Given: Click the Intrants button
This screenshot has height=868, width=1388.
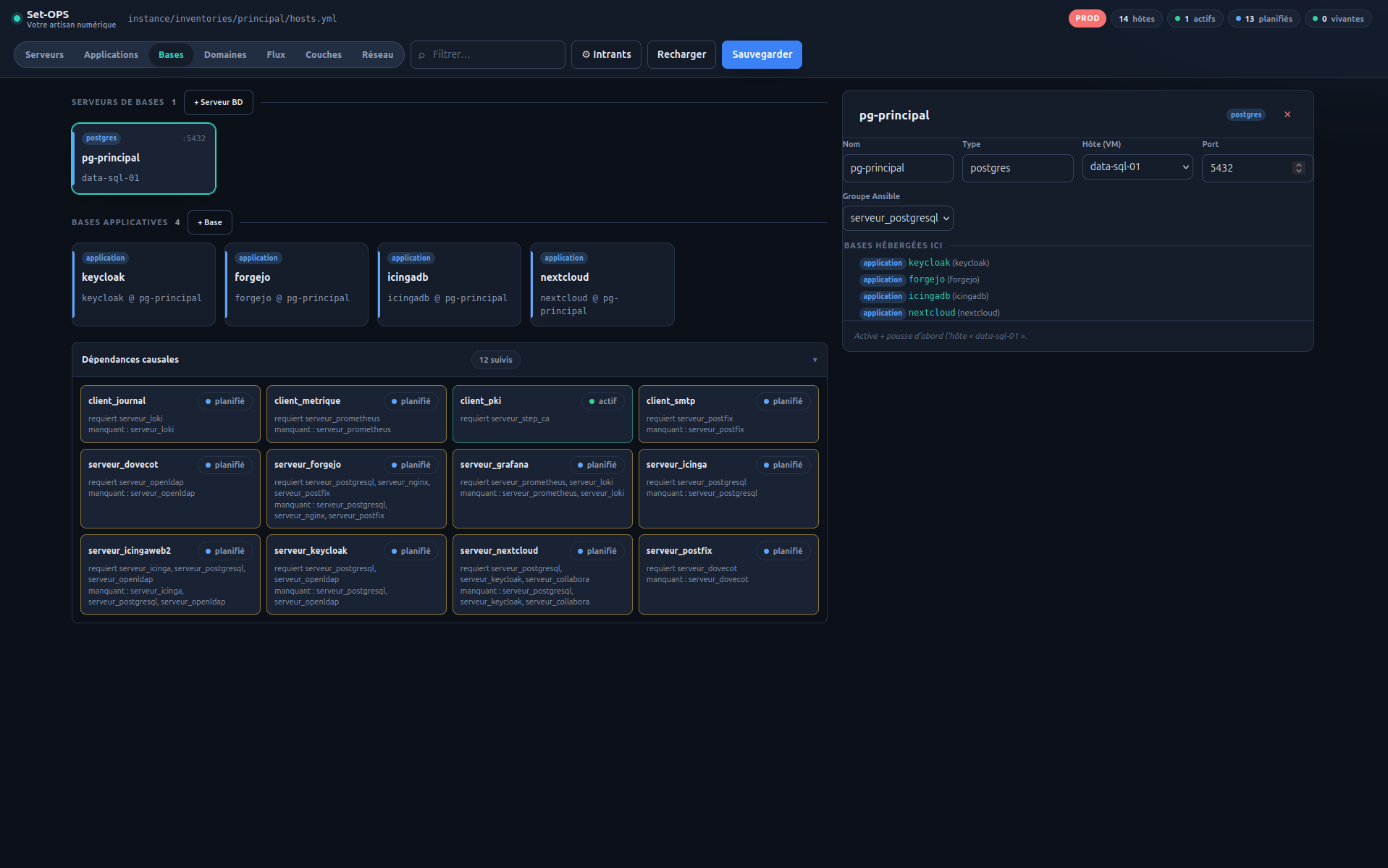Looking at the screenshot, I should (606, 54).
